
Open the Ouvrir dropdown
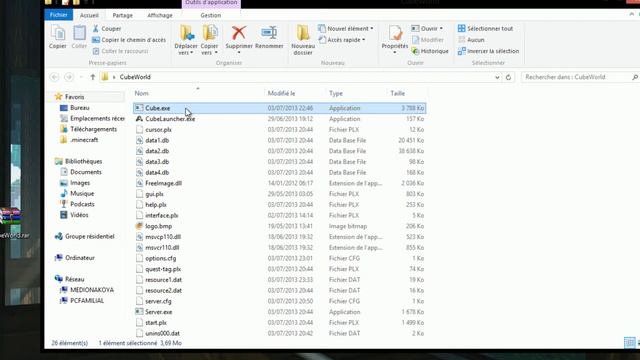pos(427,29)
